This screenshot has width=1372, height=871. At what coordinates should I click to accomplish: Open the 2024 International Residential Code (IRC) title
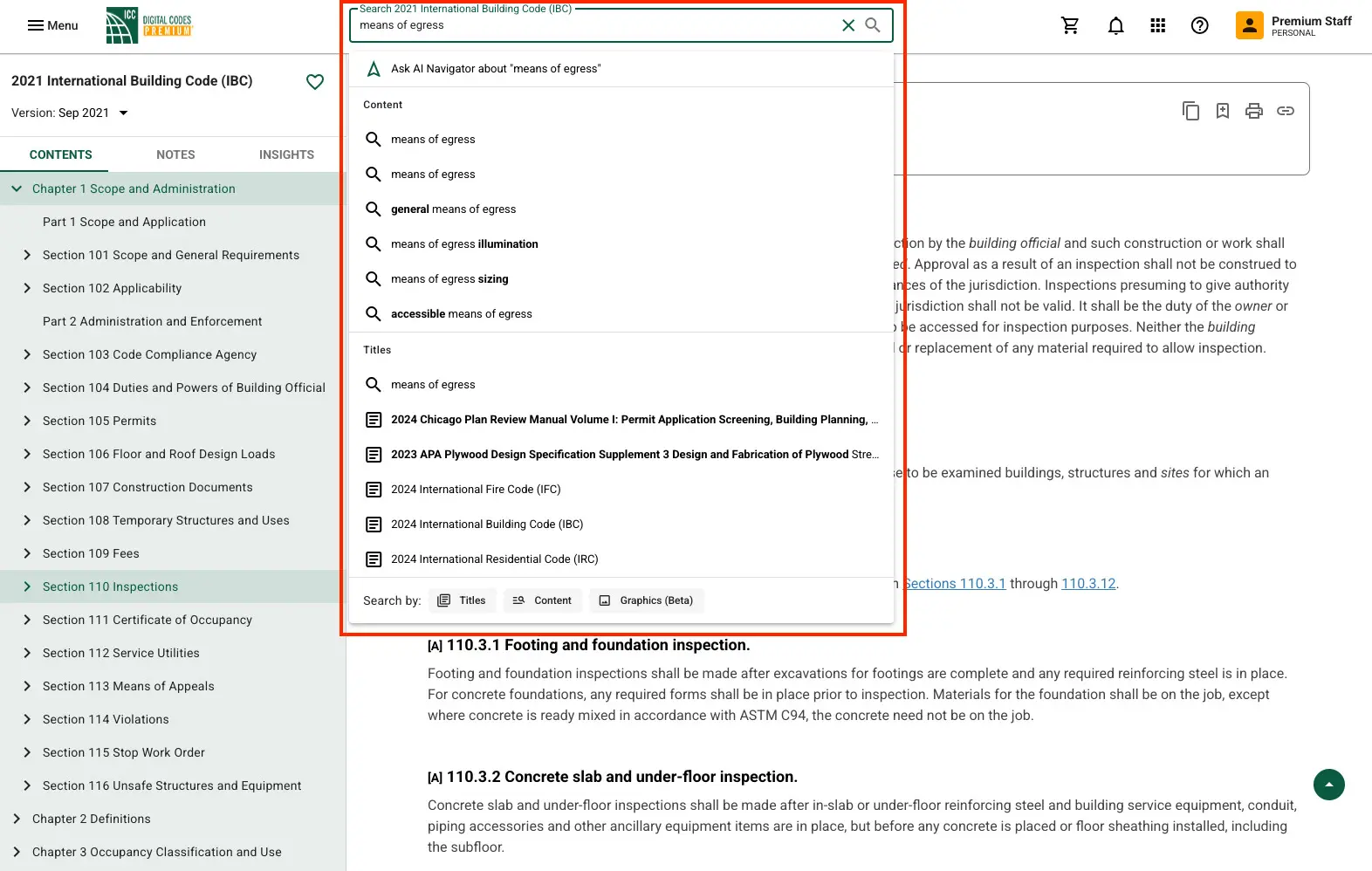[621, 559]
